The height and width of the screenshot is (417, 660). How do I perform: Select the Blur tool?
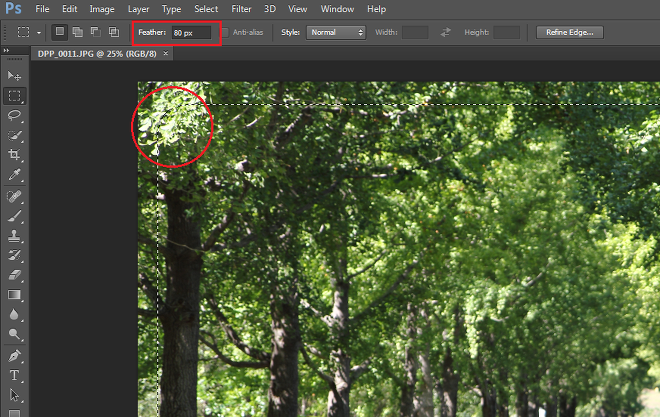(x=14, y=314)
